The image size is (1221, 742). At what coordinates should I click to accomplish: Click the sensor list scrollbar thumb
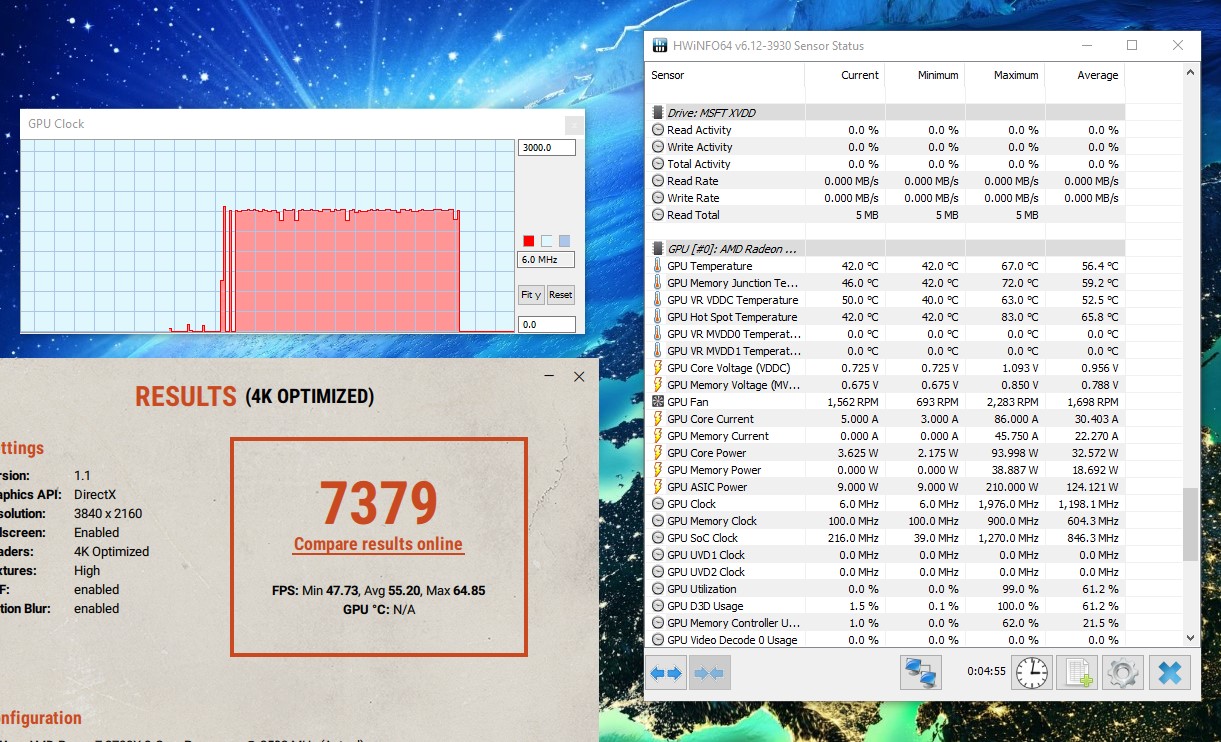[1190, 525]
